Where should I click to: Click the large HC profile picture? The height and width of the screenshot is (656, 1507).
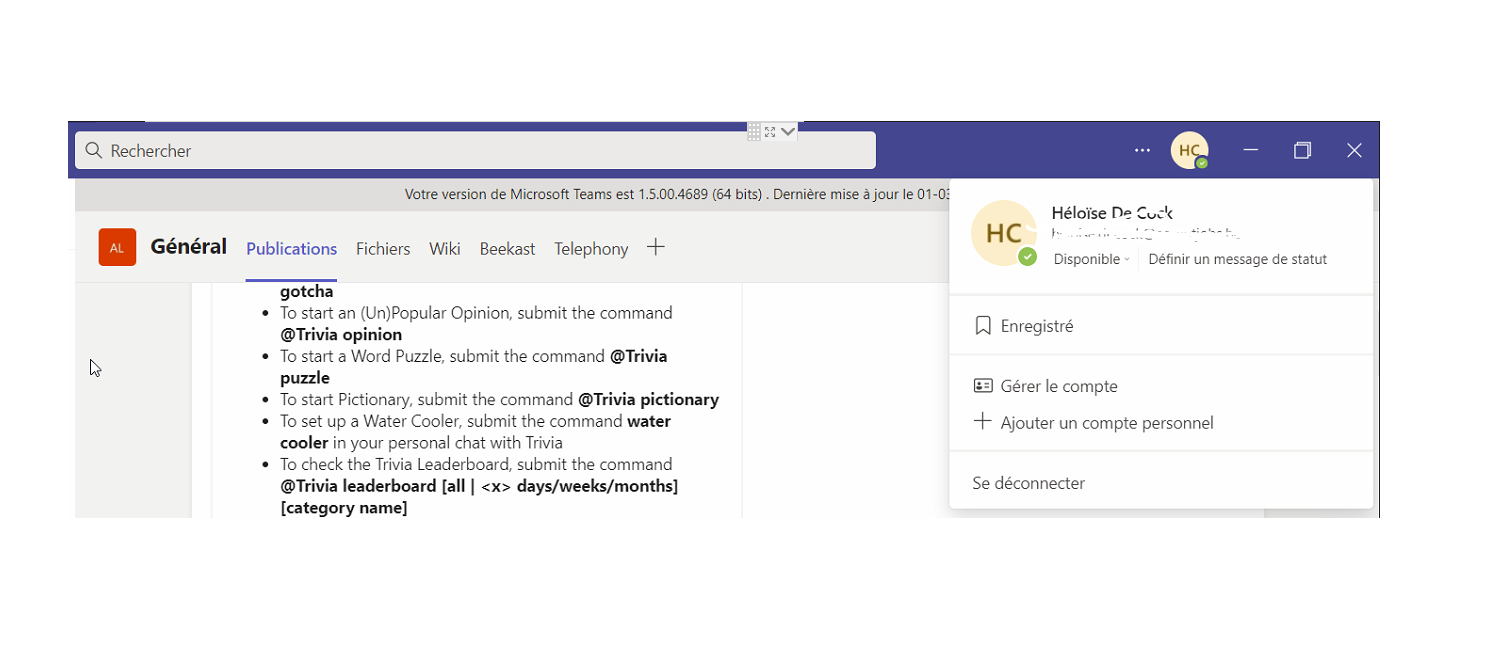[x=1004, y=233]
